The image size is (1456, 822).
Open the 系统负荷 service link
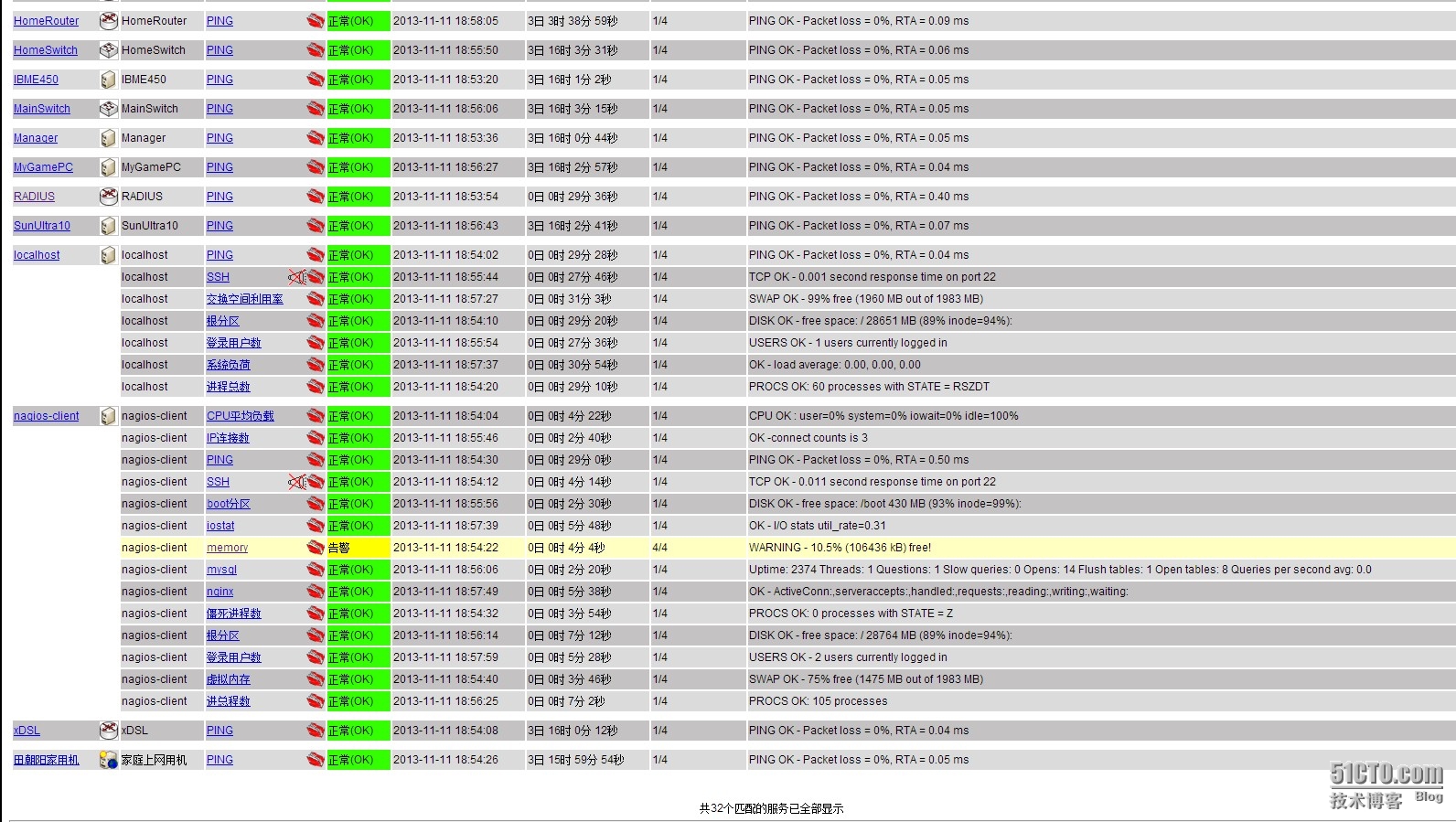[x=229, y=365]
